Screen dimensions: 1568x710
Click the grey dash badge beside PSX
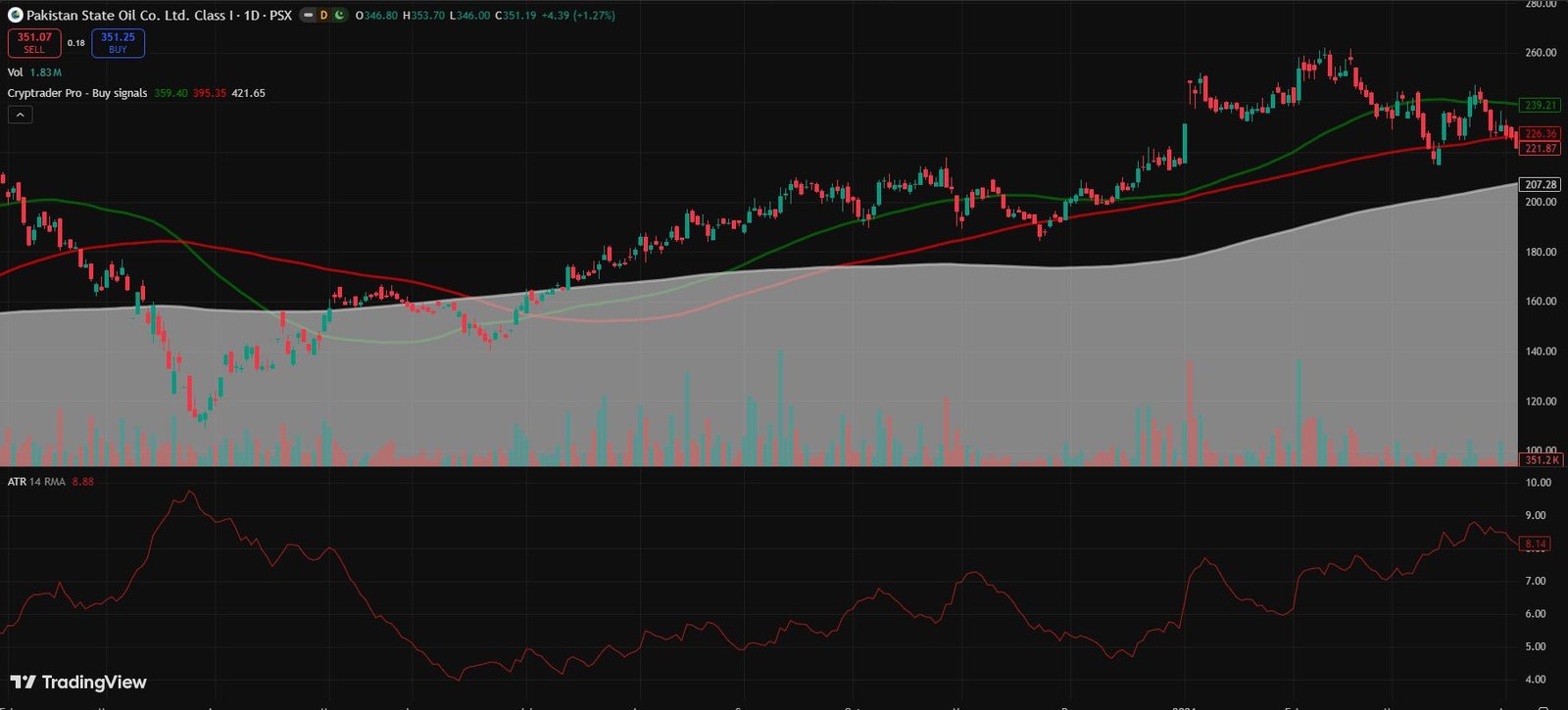(x=308, y=16)
